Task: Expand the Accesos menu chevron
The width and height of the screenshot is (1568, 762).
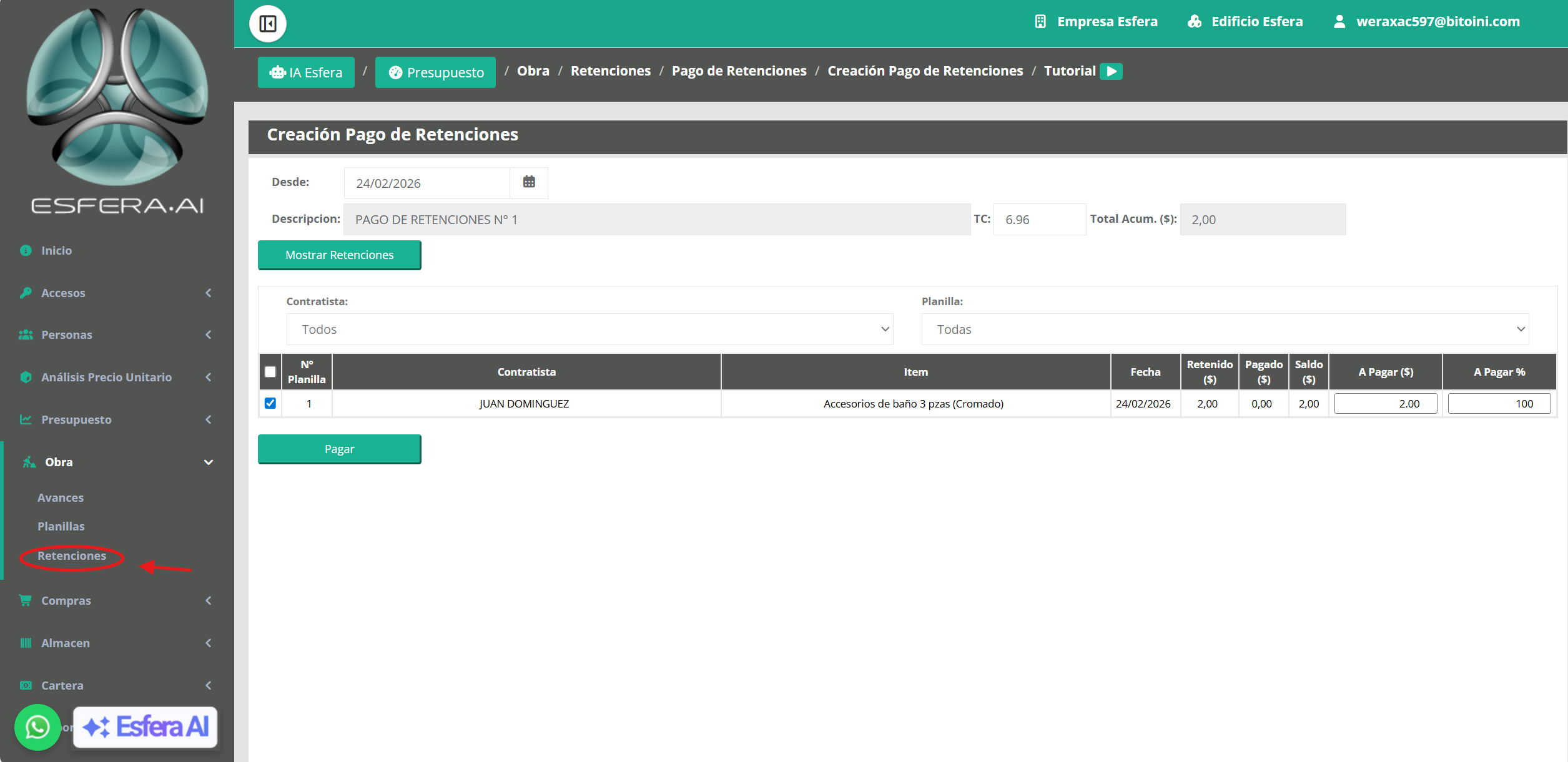Action: pos(209,293)
